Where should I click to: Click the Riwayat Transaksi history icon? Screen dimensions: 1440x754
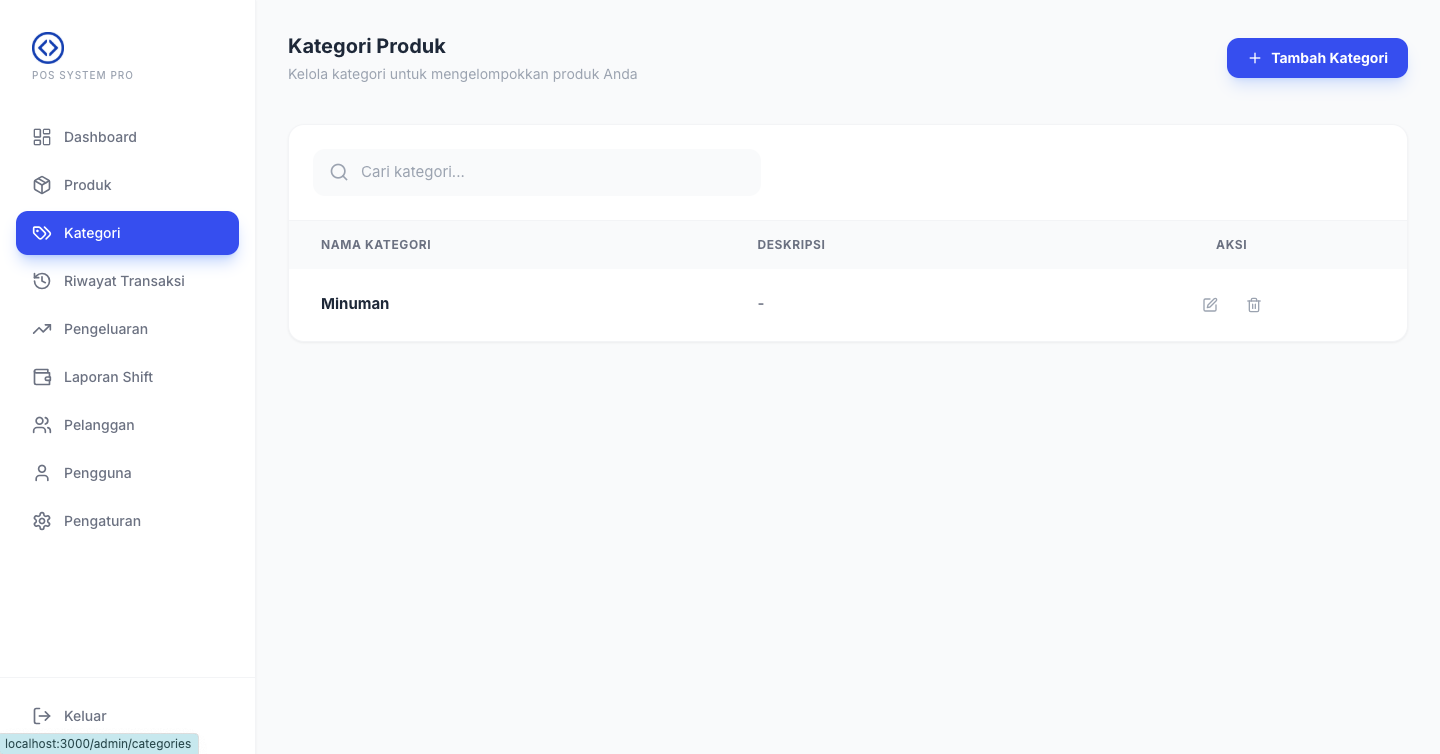point(42,281)
